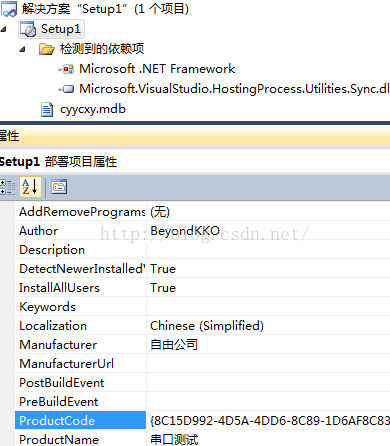Select the cyycxy.mdb file
390x446 pixels.
(x=93, y=109)
